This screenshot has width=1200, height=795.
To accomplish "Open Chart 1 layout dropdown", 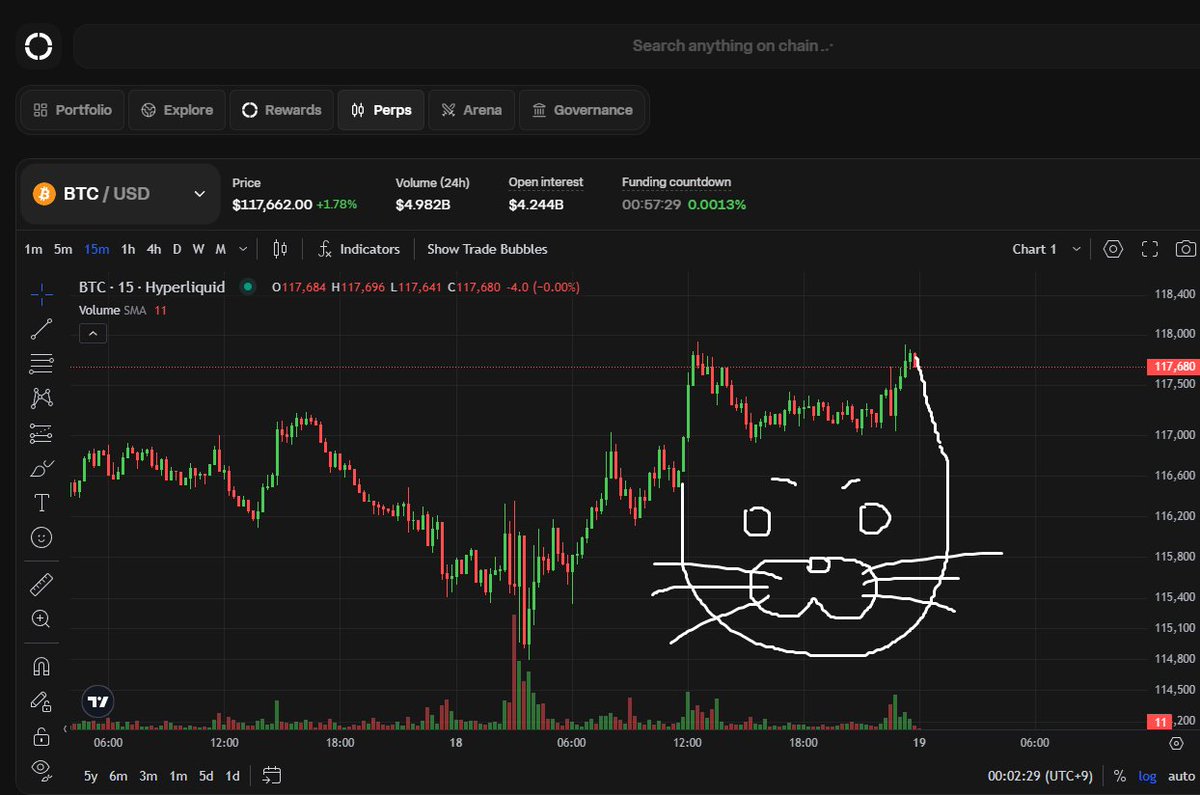I will 1046,249.
